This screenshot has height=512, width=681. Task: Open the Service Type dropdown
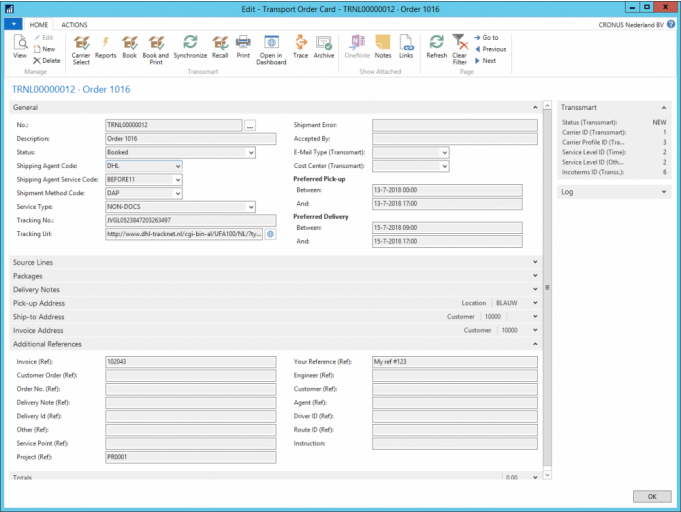pos(250,207)
